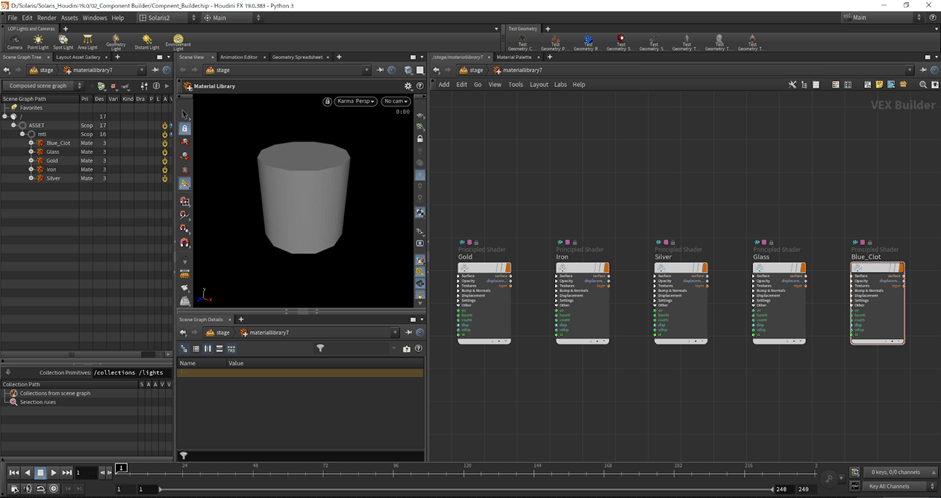The height and width of the screenshot is (498, 941).
Task: Open the Layout menu in network editor
Action: 539,84
